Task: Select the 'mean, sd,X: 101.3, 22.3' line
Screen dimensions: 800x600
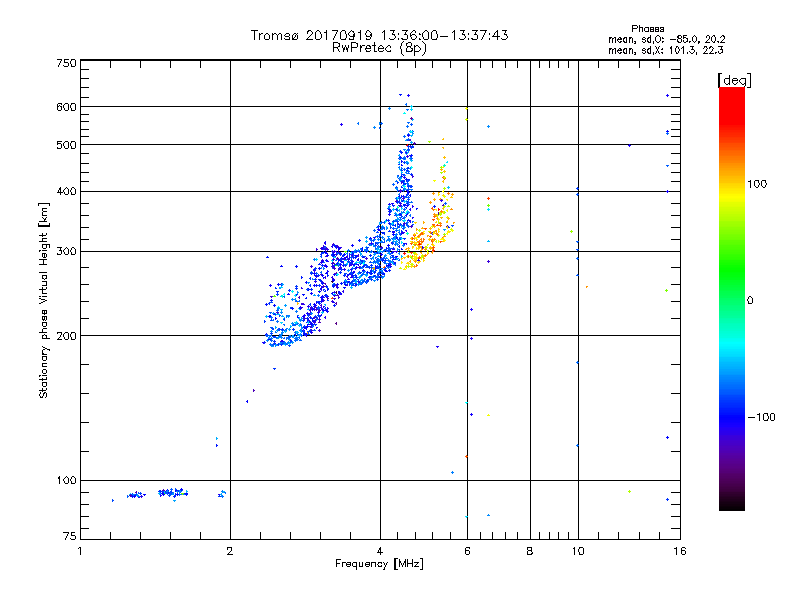Action: 665,50
